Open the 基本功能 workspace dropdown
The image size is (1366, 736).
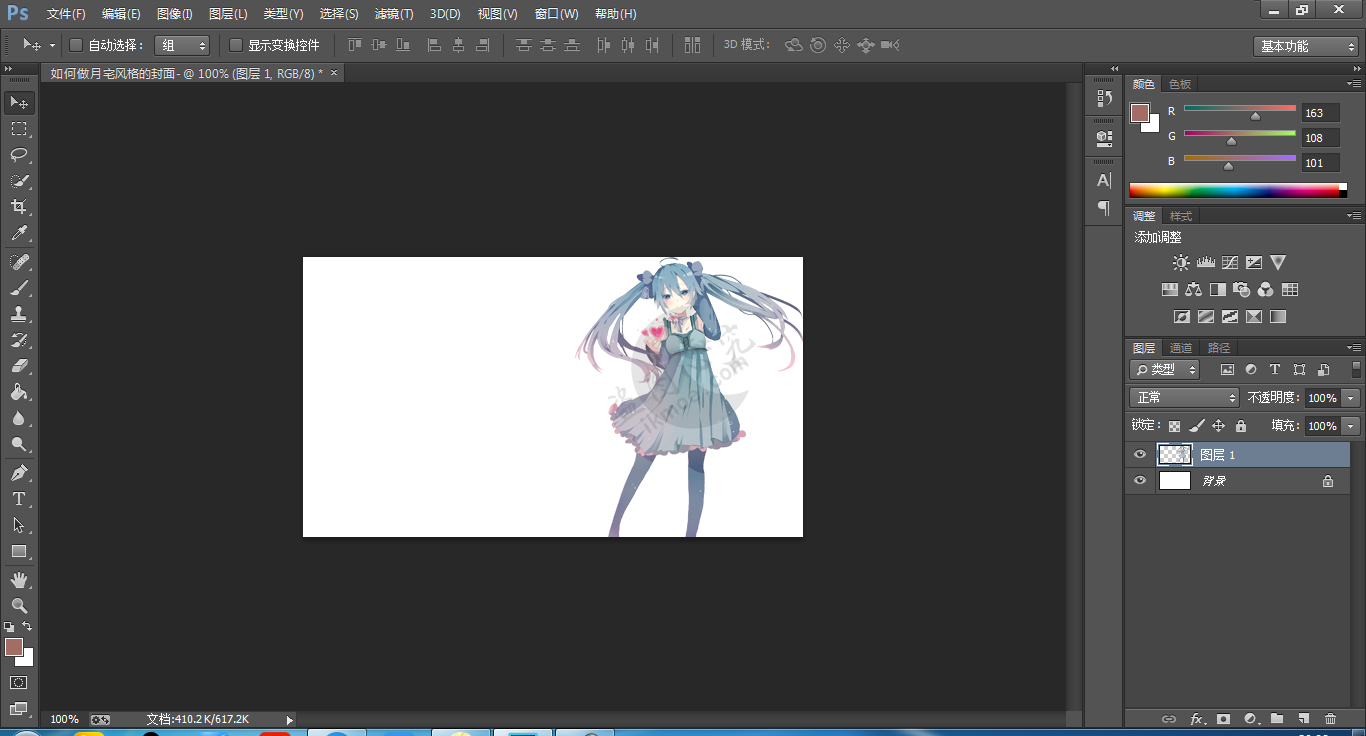coord(1306,46)
